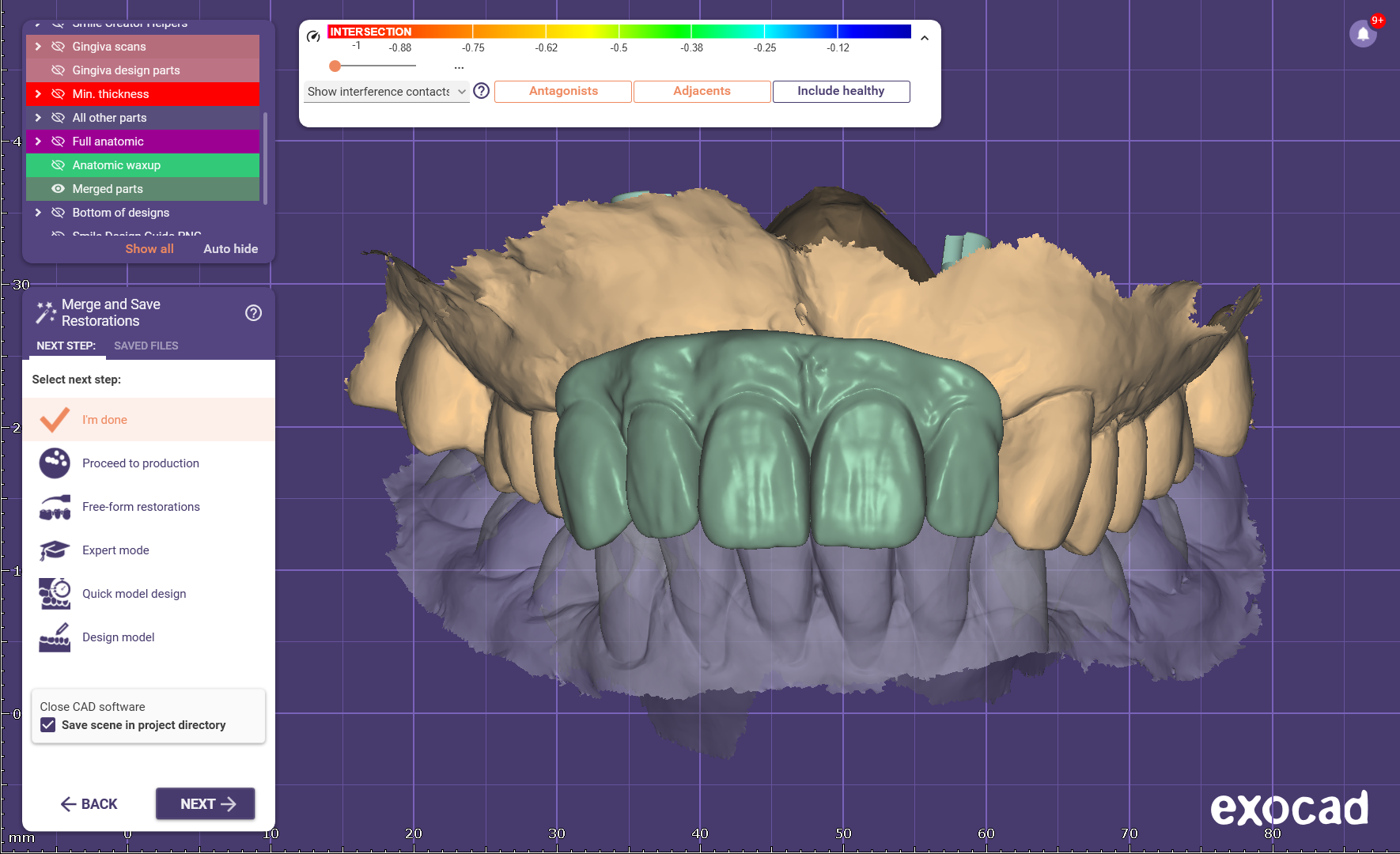This screenshot has height=854, width=1400.
Task: Select the Free-form restorations icon
Action: [x=55, y=507]
